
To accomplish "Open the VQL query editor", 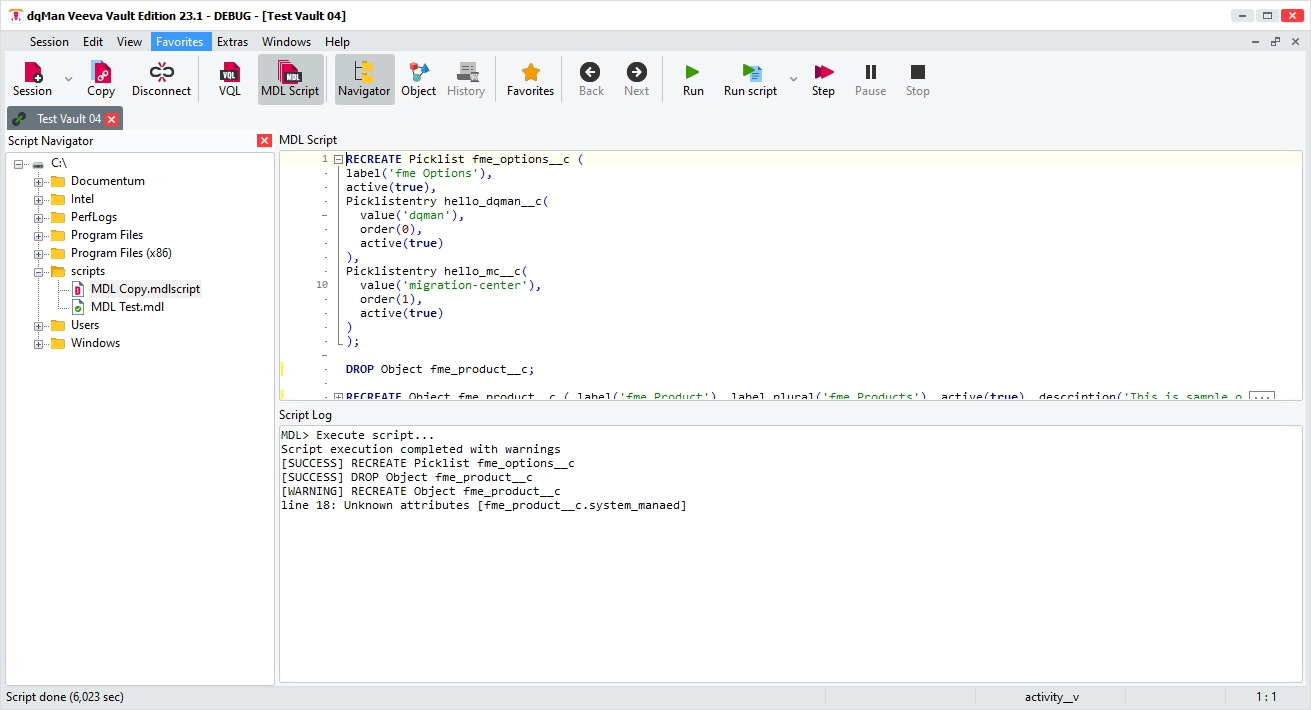I will [x=229, y=79].
